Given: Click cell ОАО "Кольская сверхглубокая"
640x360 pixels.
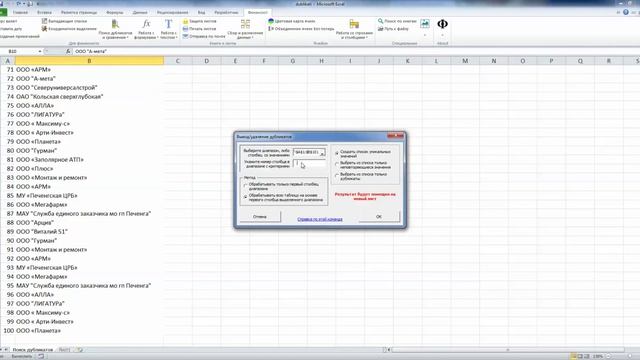Looking at the screenshot, I should (x=89, y=96).
